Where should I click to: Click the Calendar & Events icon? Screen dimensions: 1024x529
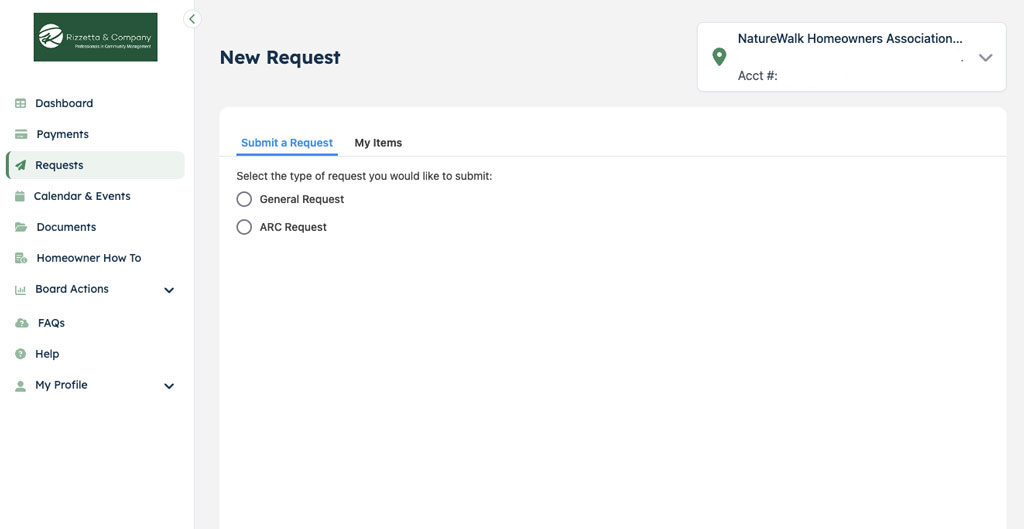pos(20,196)
